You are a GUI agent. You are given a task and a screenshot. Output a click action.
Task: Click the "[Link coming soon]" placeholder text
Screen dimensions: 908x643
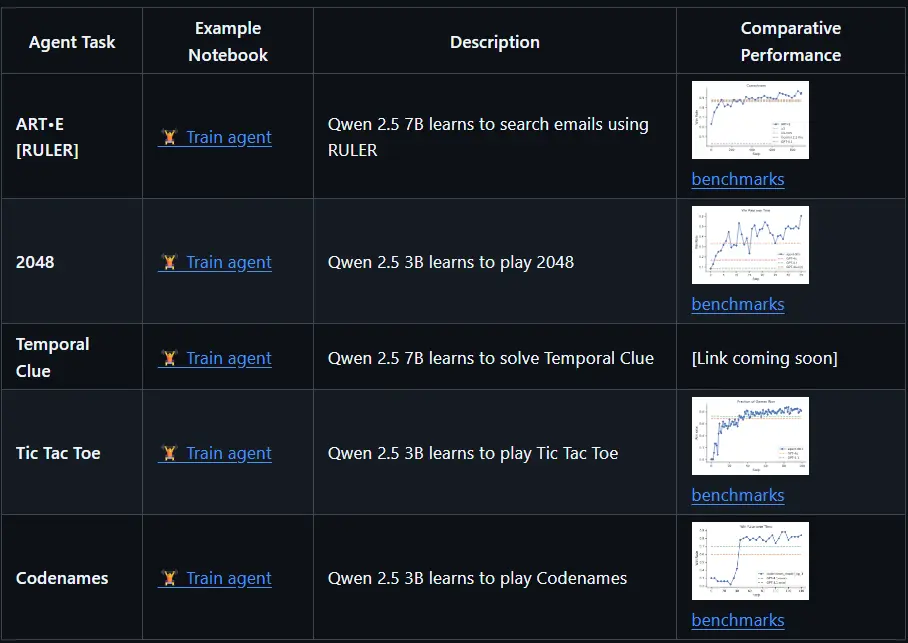(764, 358)
